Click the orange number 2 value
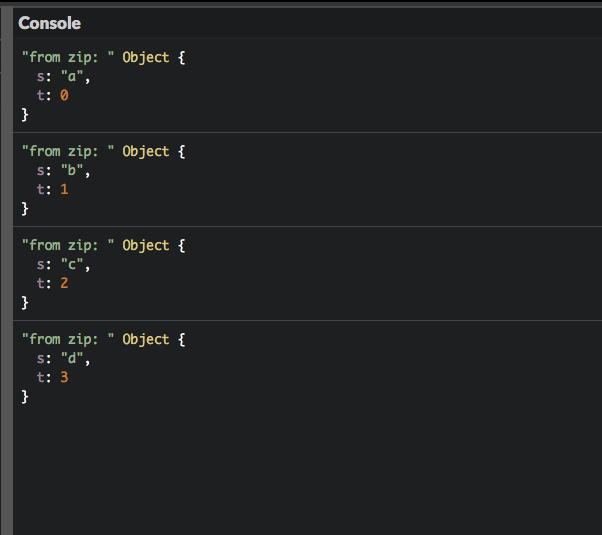 click(64, 284)
